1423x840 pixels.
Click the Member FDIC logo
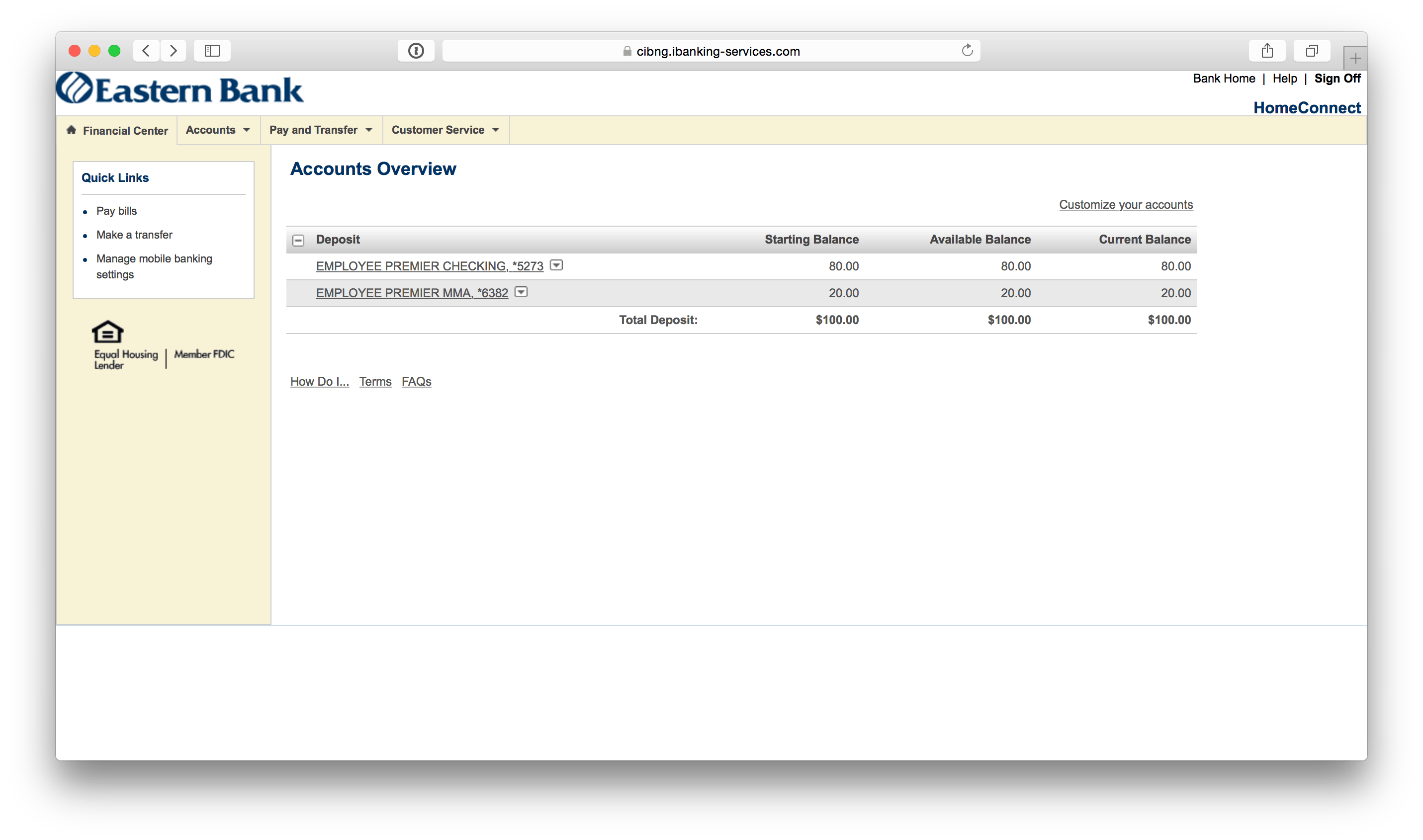(x=204, y=354)
